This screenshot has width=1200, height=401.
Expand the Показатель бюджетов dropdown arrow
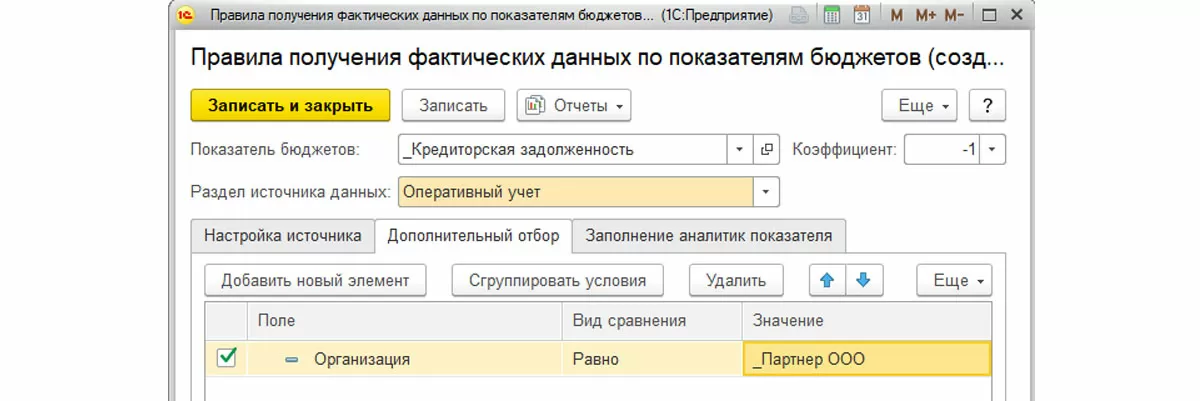coord(740,150)
